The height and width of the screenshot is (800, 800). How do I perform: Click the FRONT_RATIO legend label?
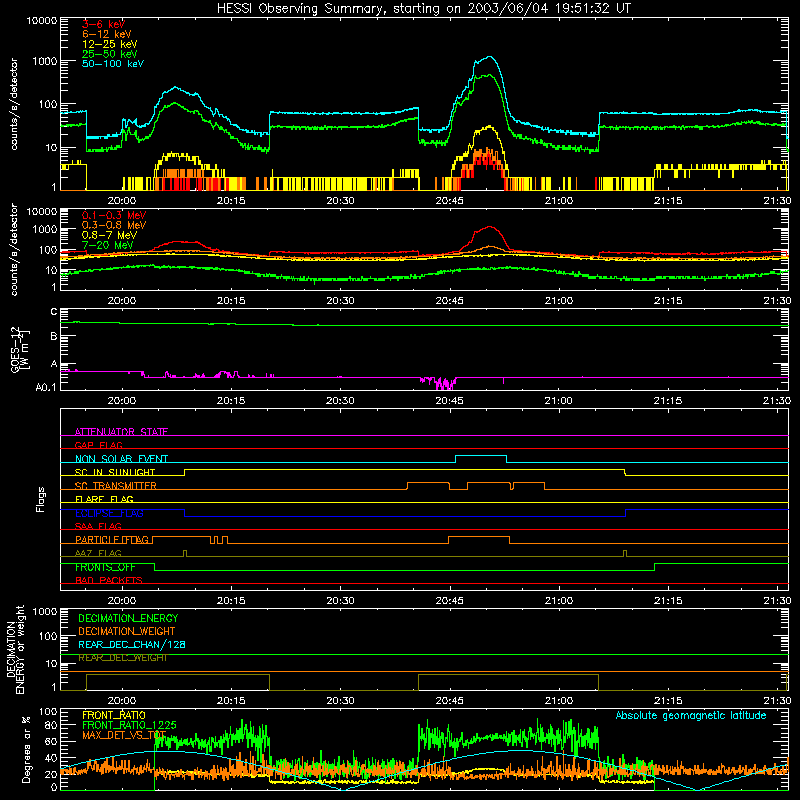(x=114, y=715)
